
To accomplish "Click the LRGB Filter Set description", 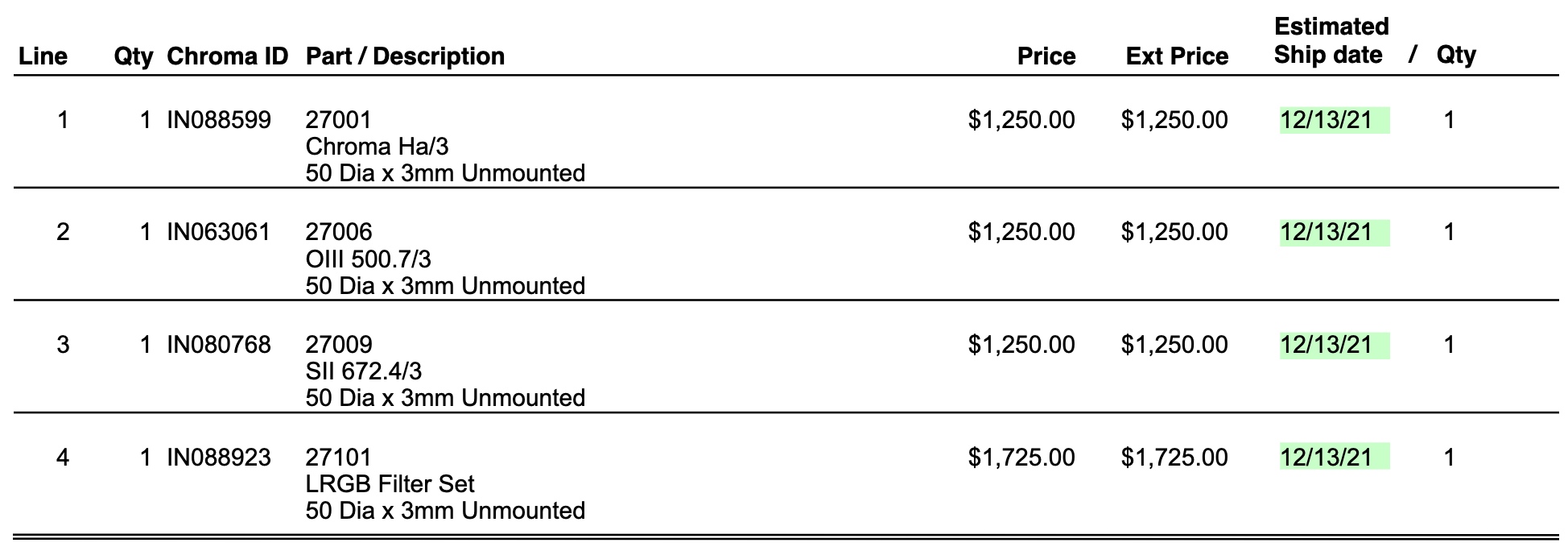I will (390, 484).
